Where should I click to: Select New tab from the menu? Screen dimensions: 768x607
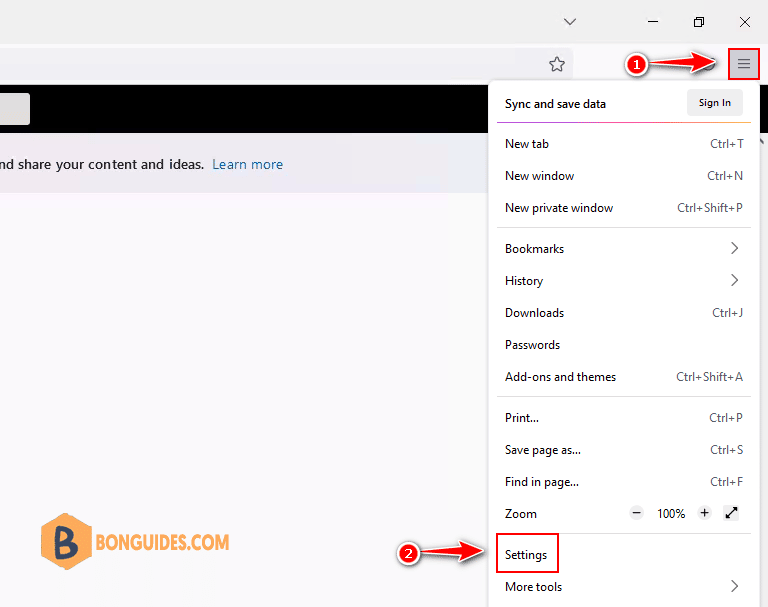tap(624, 144)
